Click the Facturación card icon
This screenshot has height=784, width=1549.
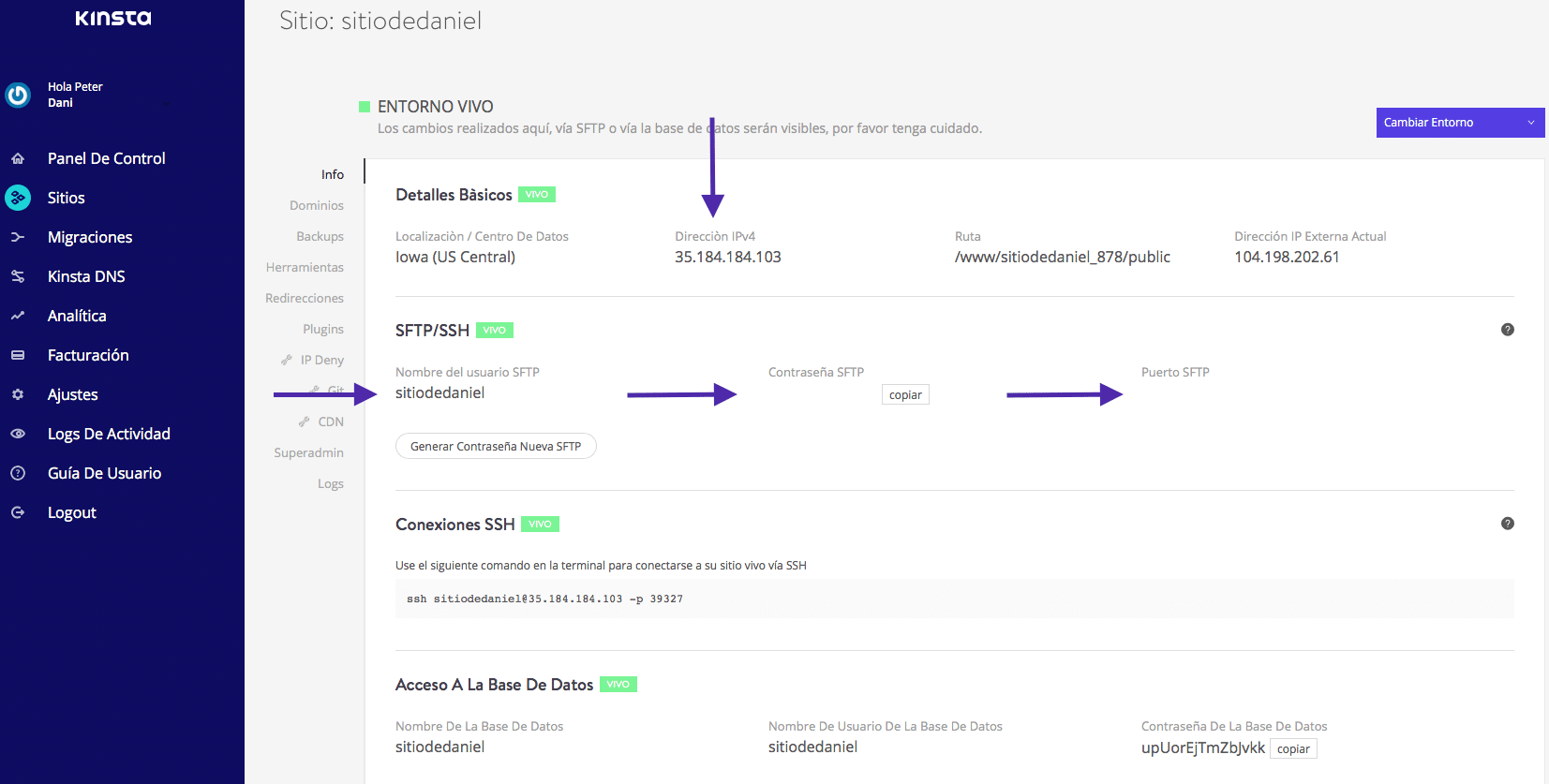tap(18, 355)
